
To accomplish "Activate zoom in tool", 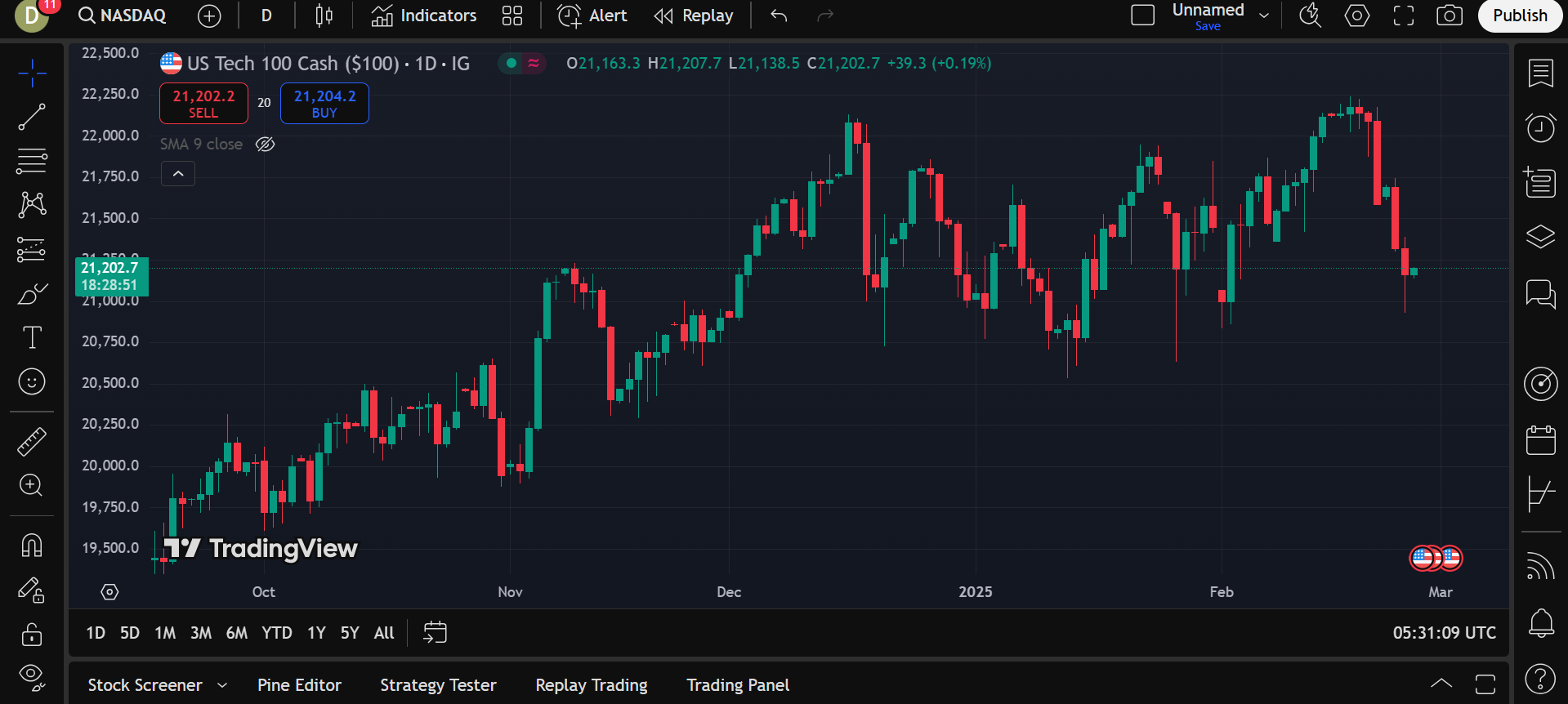I will point(32,485).
